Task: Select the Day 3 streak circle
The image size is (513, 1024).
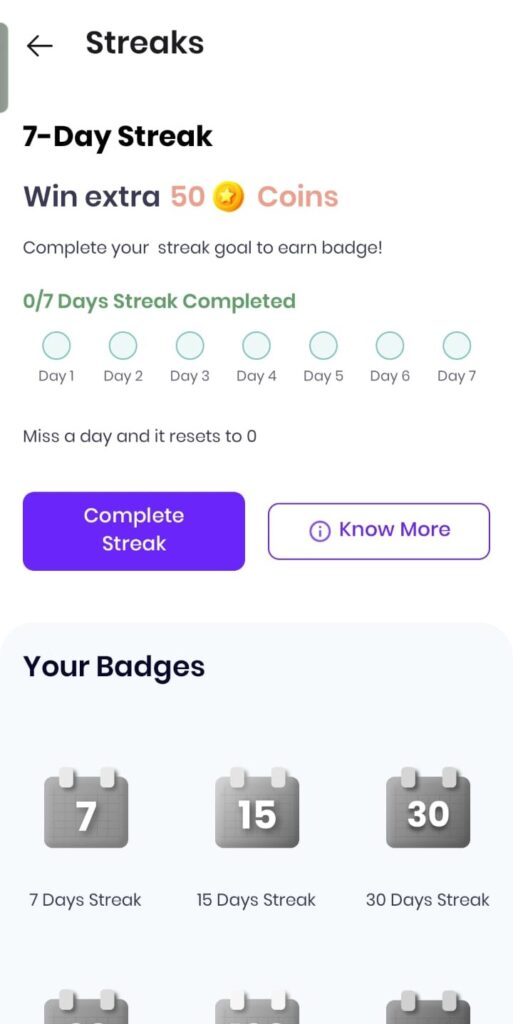Action: 190,345
